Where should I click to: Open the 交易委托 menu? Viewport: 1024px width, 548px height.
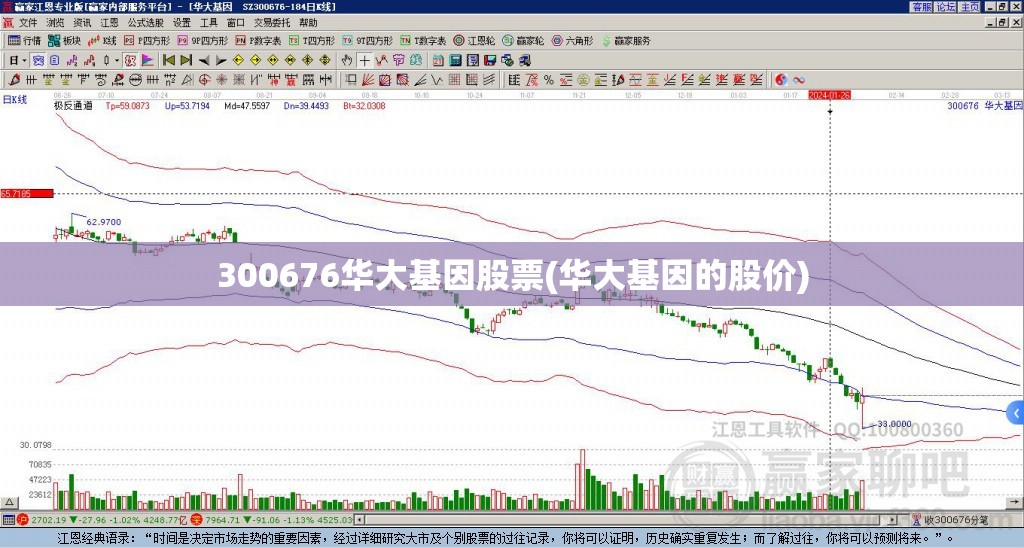(x=272, y=23)
